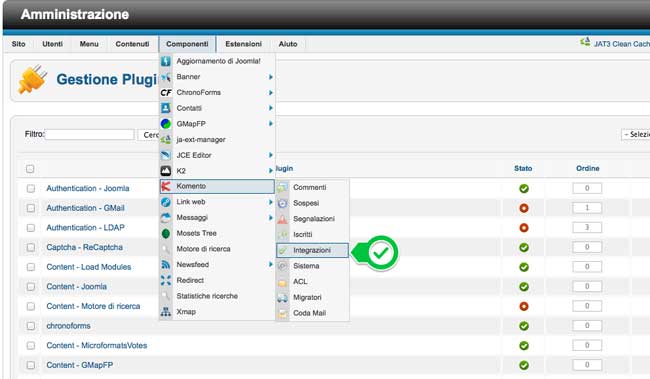Click the GMapFP globe icon
The width and height of the screenshot is (650, 379).
point(166,124)
